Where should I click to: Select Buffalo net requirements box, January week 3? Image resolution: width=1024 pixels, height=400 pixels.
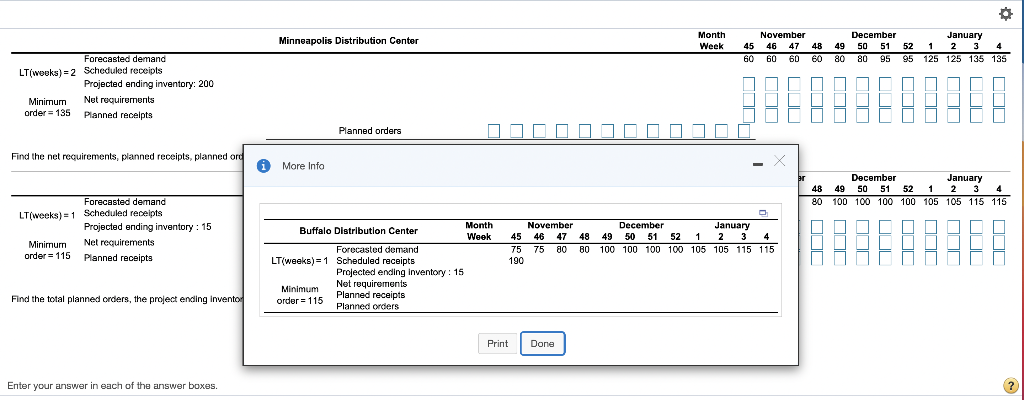tap(976, 242)
